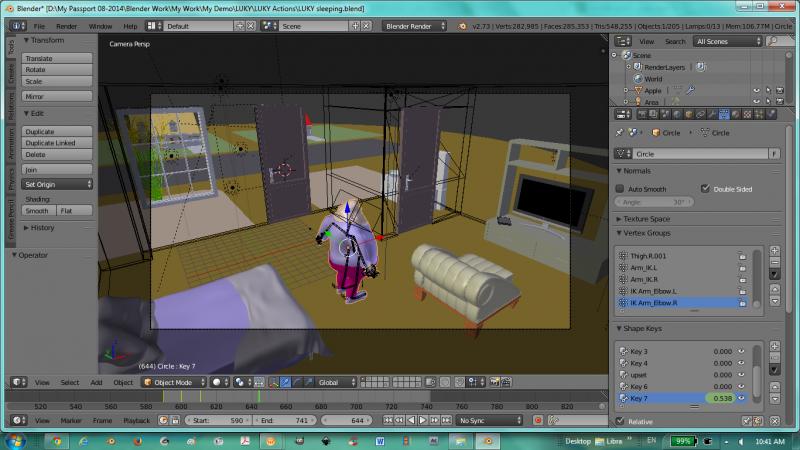This screenshot has width=800, height=450.
Task: Uncheck the Double Sided checkbox
Action: coord(705,189)
